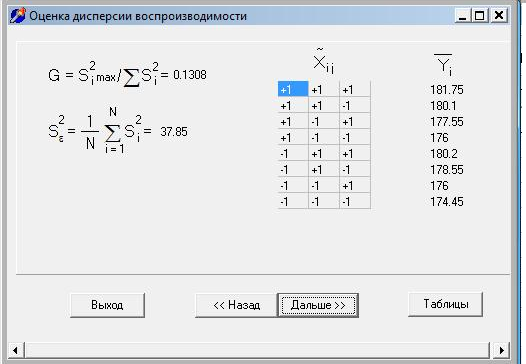
Task: Go back with << Назад button
Action: point(236,305)
